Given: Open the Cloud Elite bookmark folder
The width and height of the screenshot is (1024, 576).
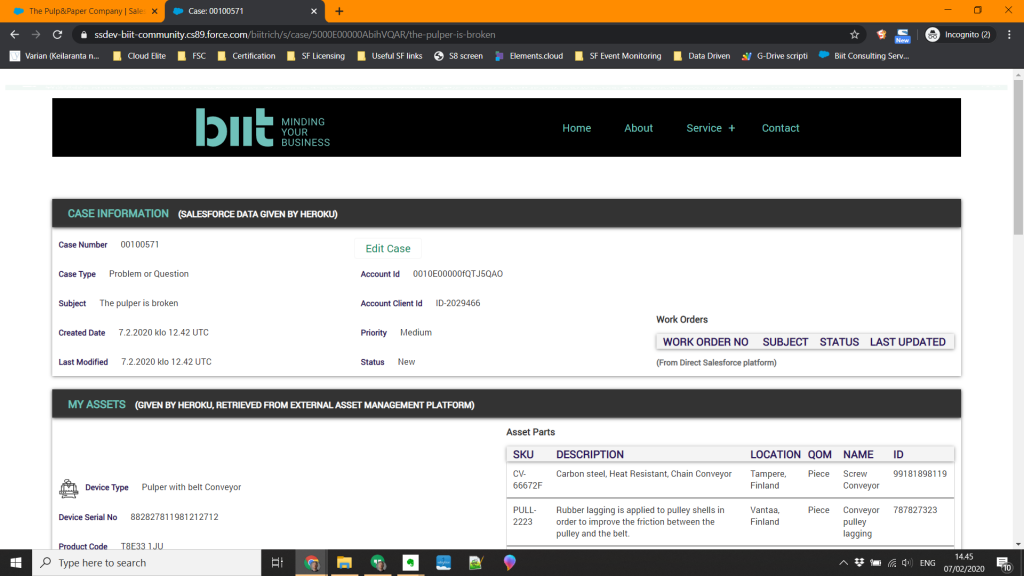Looking at the screenshot, I should click(x=139, y=56).
